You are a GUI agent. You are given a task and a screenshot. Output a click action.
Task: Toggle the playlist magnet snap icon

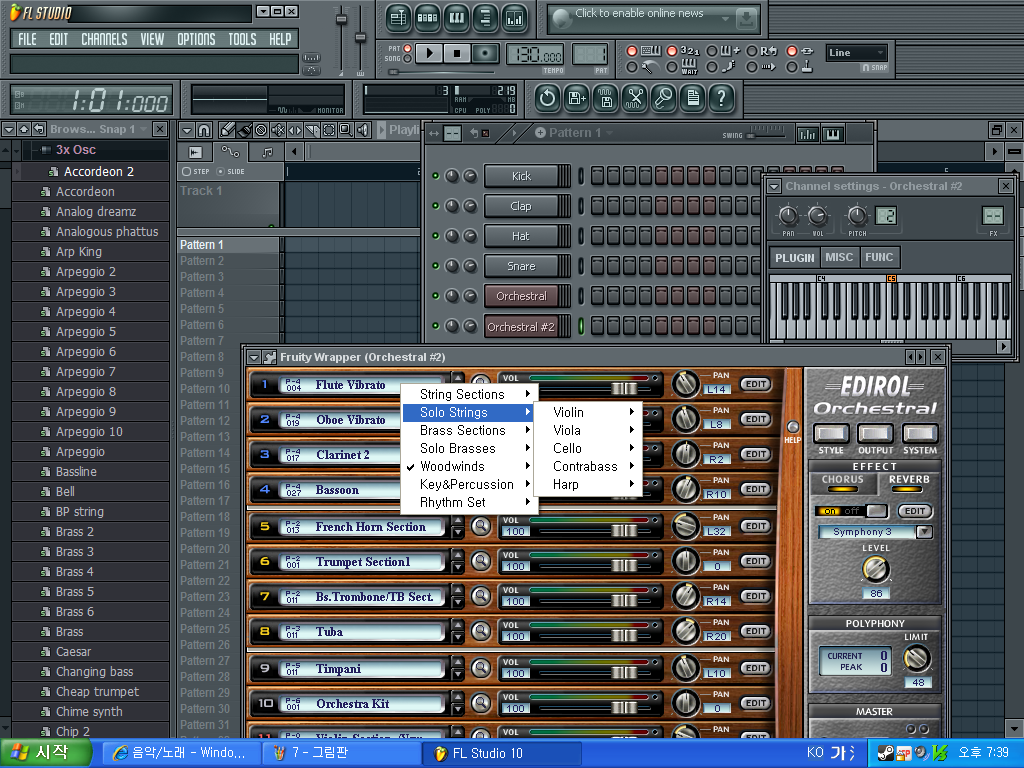[x=204, y=130]
